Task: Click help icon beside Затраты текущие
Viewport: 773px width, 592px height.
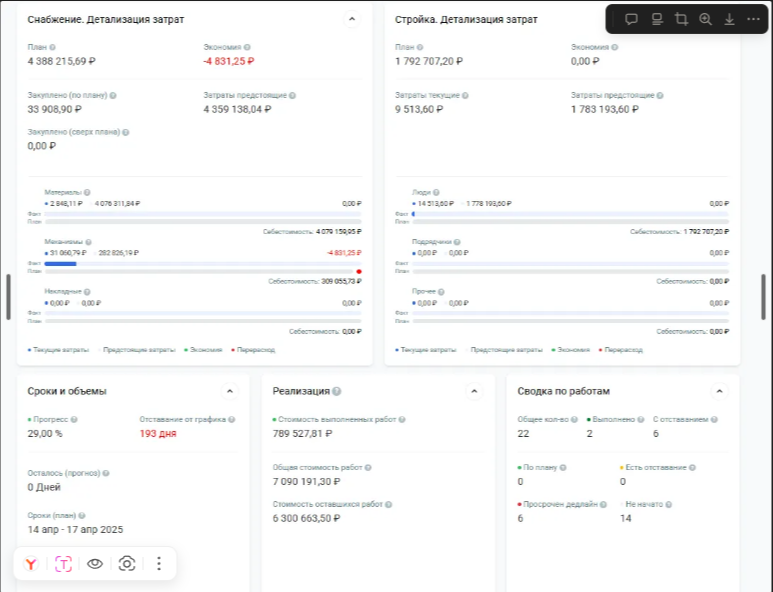Action: [x=465, y=96]
